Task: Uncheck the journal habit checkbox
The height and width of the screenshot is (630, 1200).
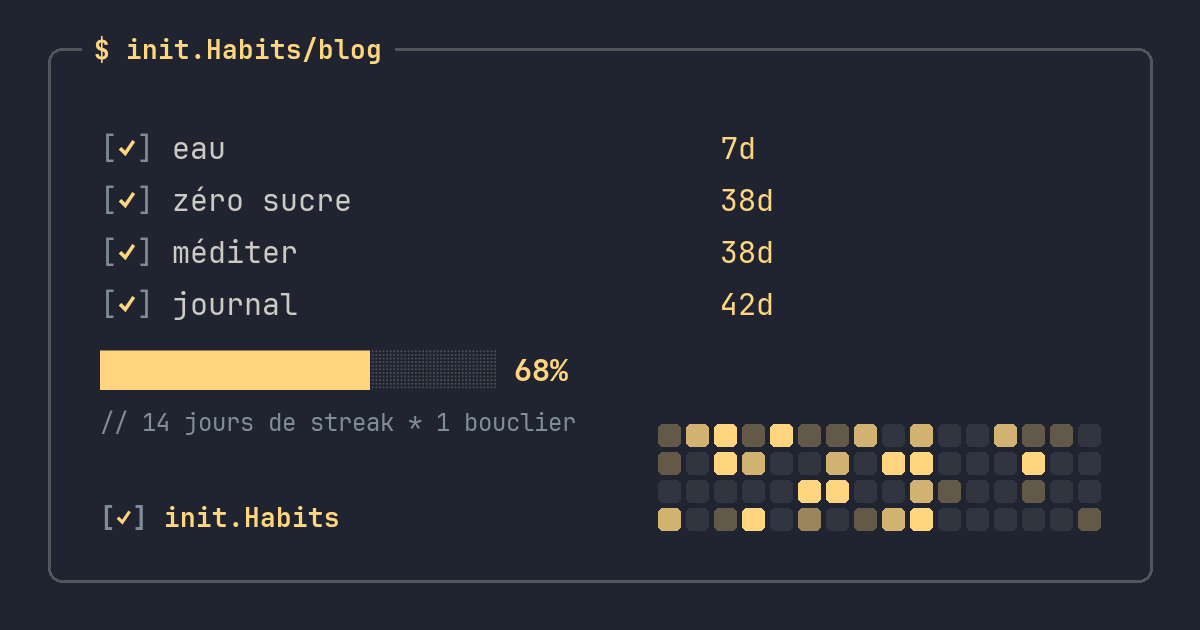Action: pos(127,305)
